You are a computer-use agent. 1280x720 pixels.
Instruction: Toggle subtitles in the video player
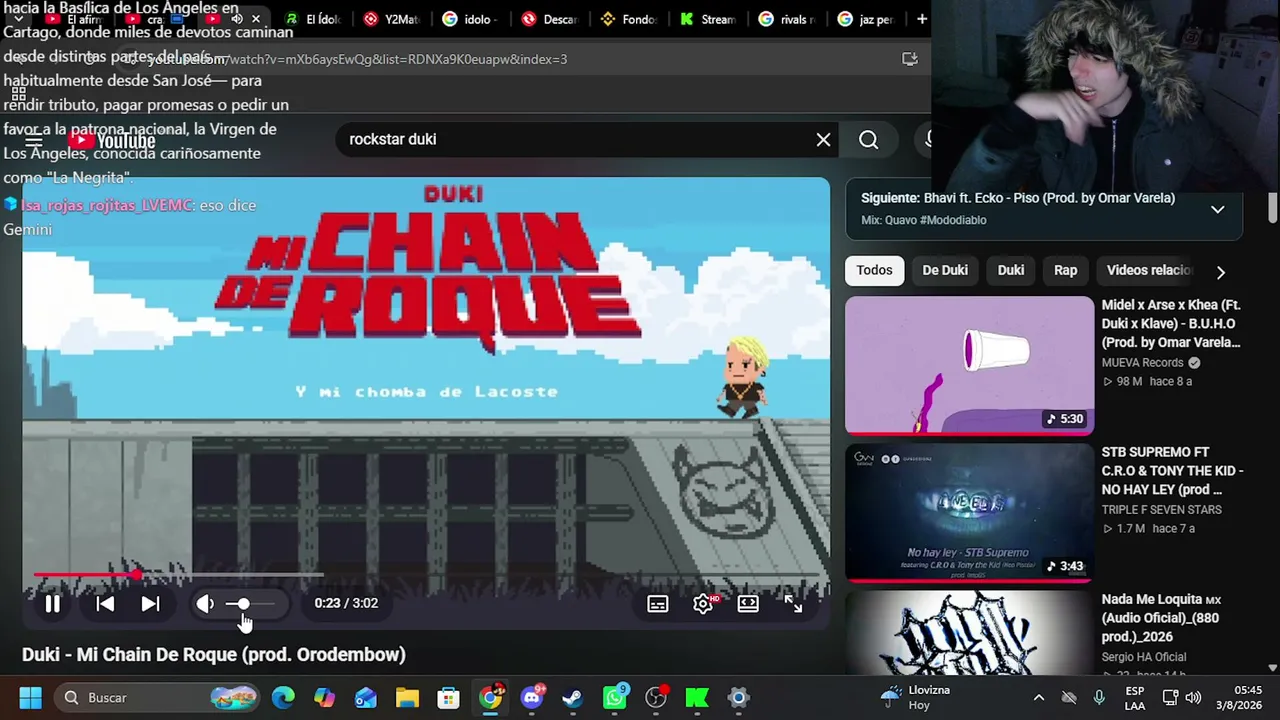point(658,604)
